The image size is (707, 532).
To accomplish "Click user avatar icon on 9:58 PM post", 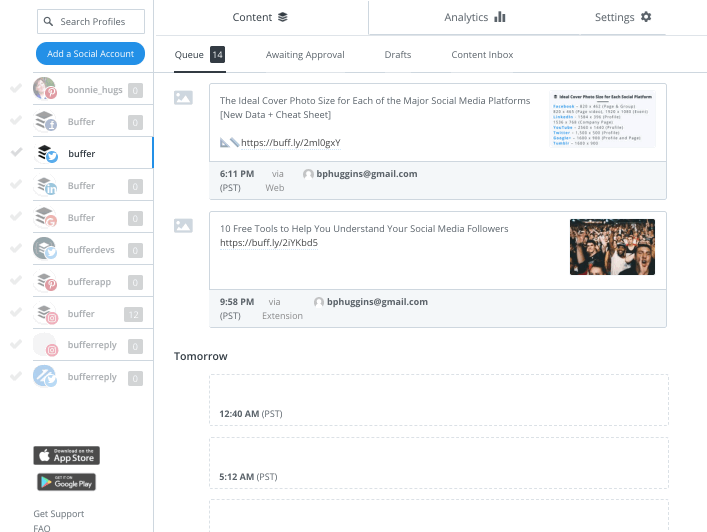I will 319,302.
